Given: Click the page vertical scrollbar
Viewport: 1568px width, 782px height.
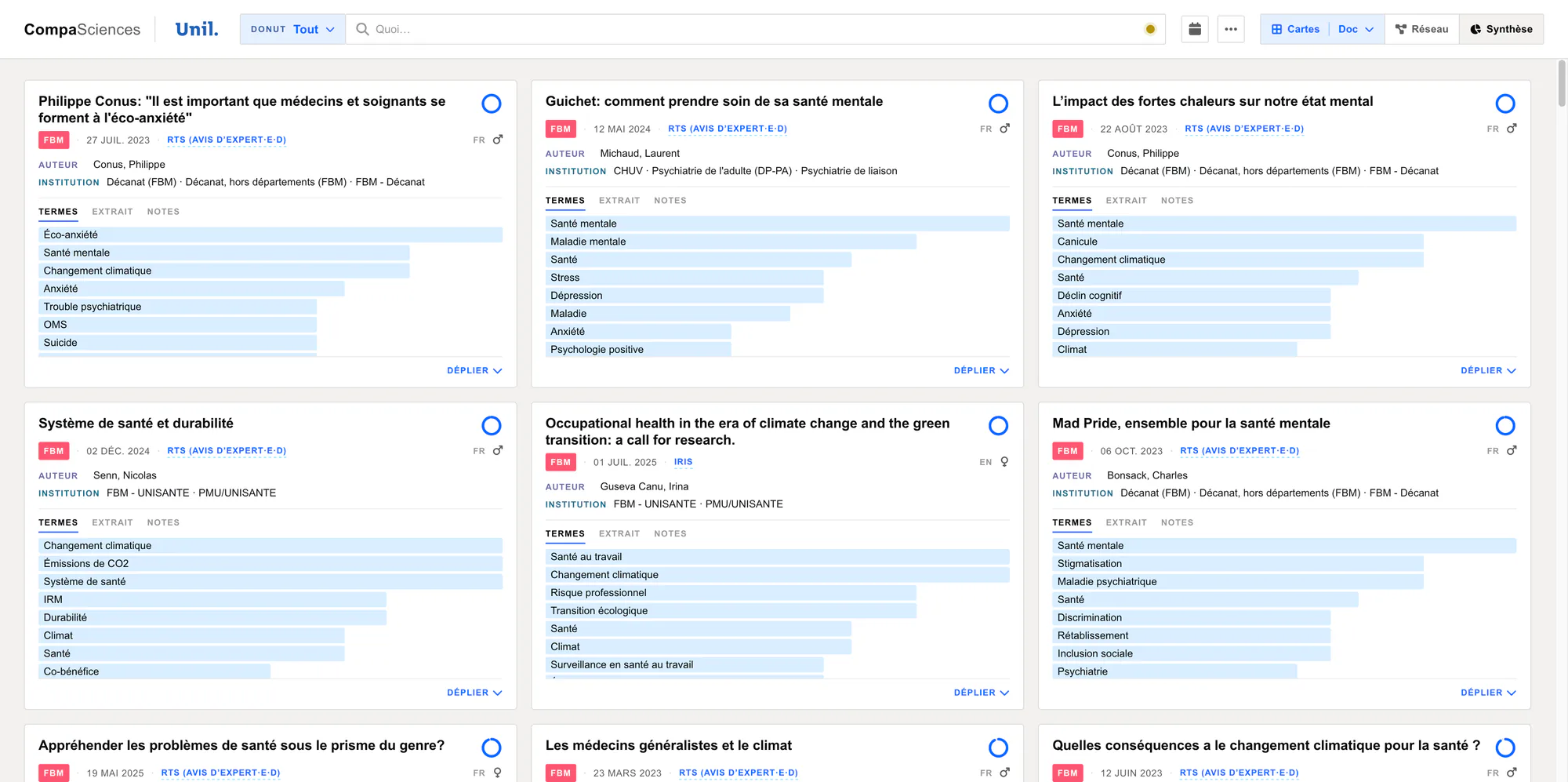Looking at the screenshot, I should pos(1562,82).
